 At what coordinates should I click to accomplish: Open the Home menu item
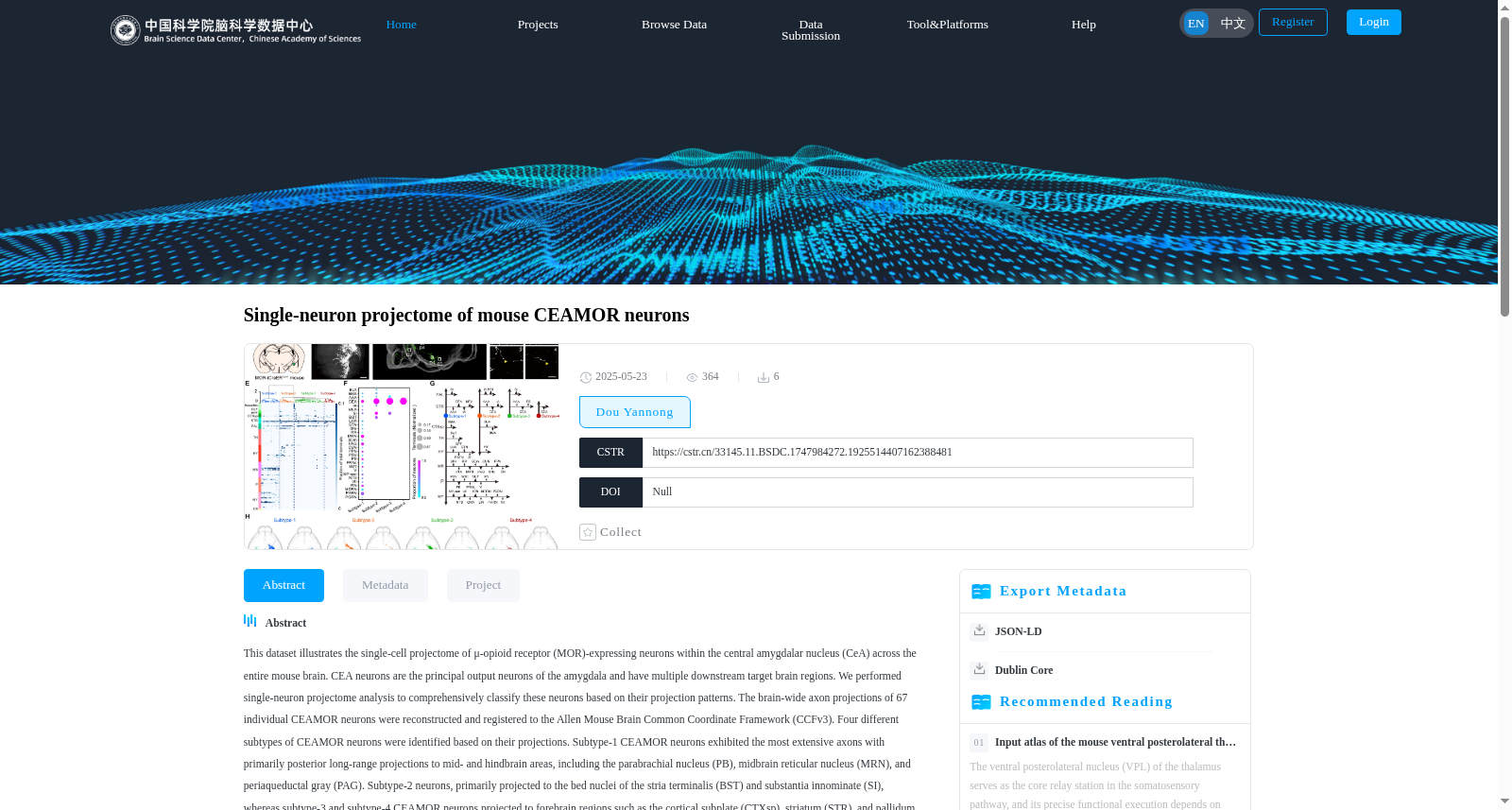pos(401,25)
